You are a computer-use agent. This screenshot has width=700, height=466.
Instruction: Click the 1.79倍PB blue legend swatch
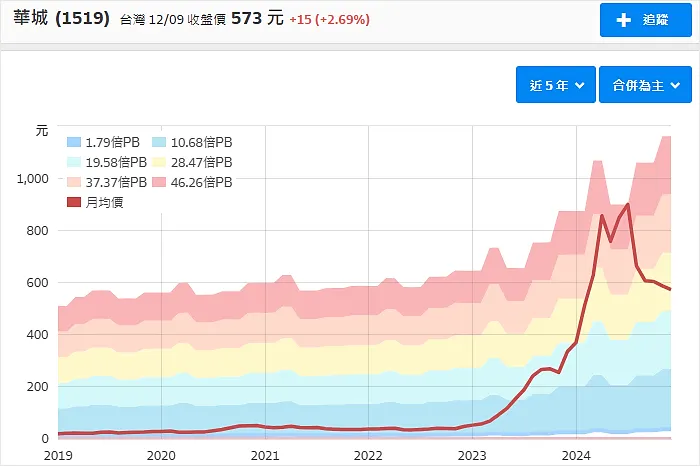[x=74, y=142]
